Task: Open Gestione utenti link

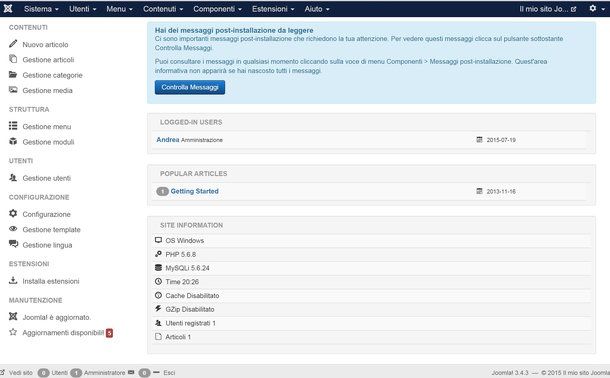Action: coord(47,178)
